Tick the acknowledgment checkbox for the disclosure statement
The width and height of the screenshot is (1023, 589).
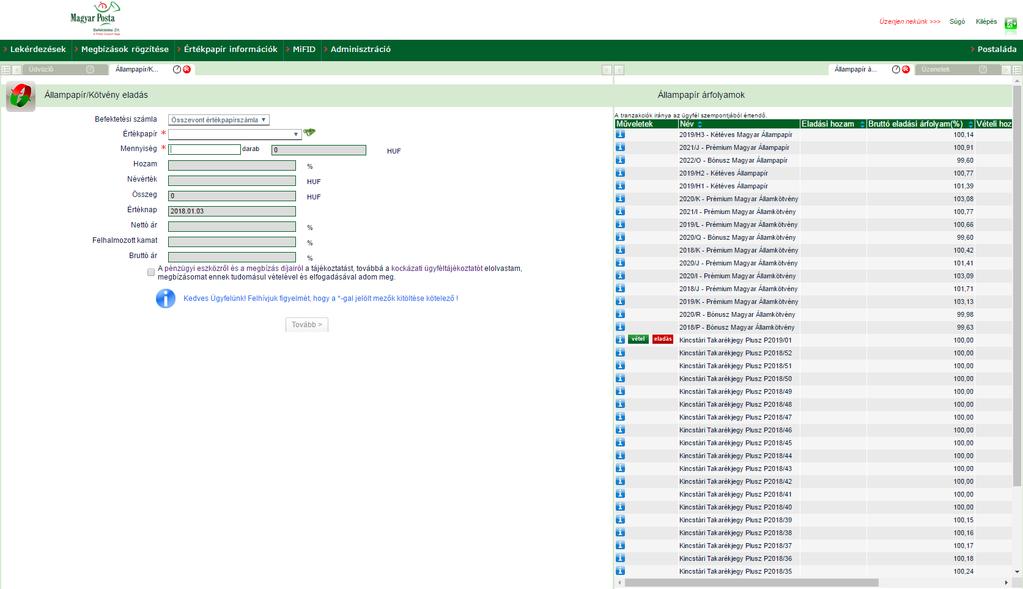pyautogui.click(x=151, y=272)
